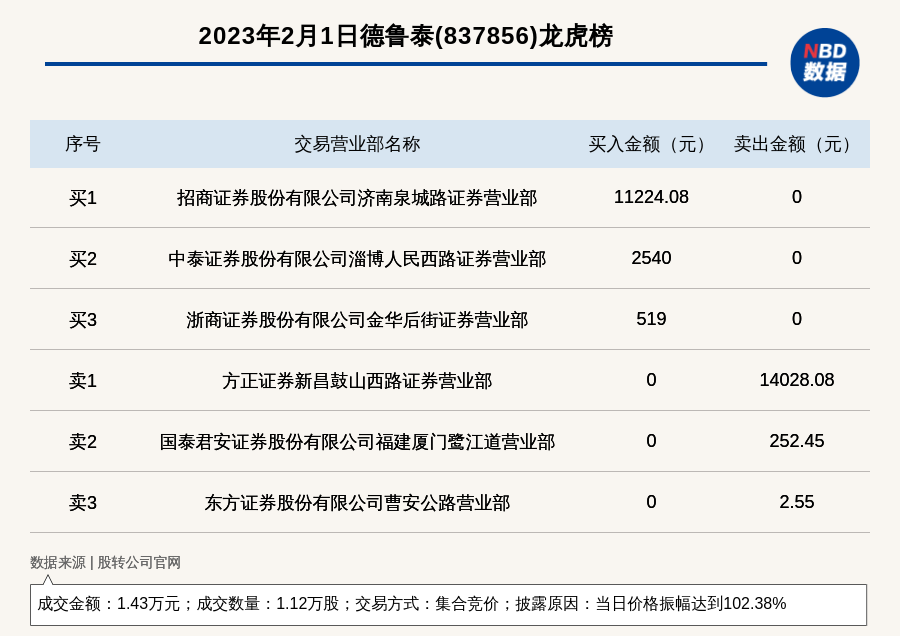Select the 买1 row label
Image resolution: width=900 pixels, height=636 pixels.
[83, 198]
